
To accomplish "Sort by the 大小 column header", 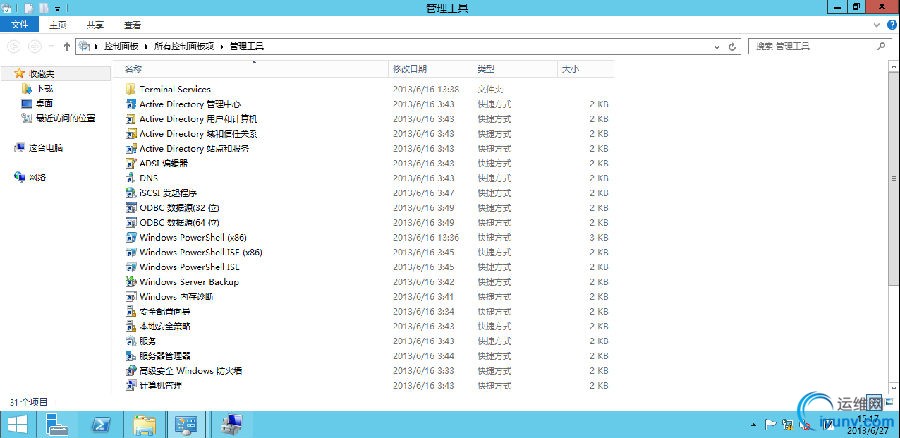I will point(570,69).
